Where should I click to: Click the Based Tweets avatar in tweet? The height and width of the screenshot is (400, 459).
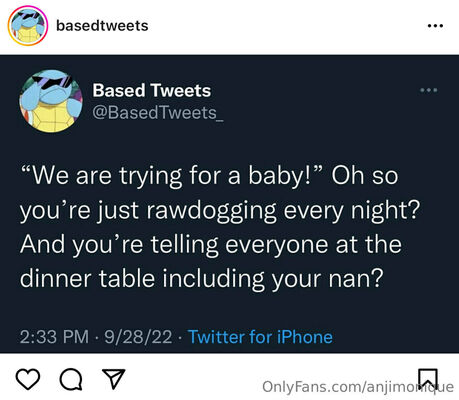click(51, 101)
